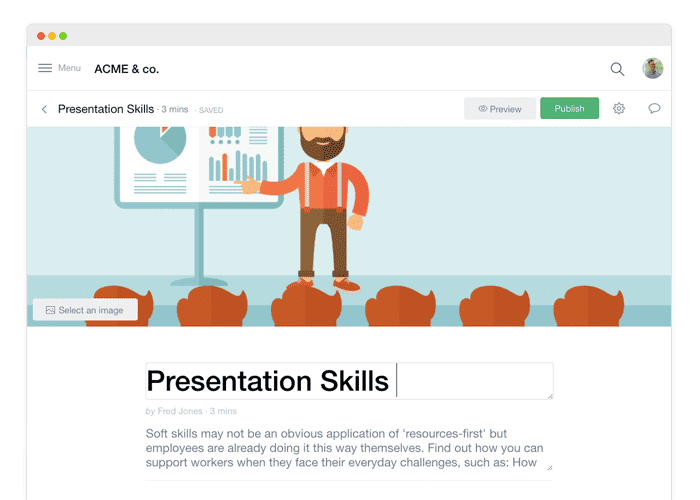The image size is (700, 500).
Task: Click the 3 mins text below title
Action: [223, 411]
